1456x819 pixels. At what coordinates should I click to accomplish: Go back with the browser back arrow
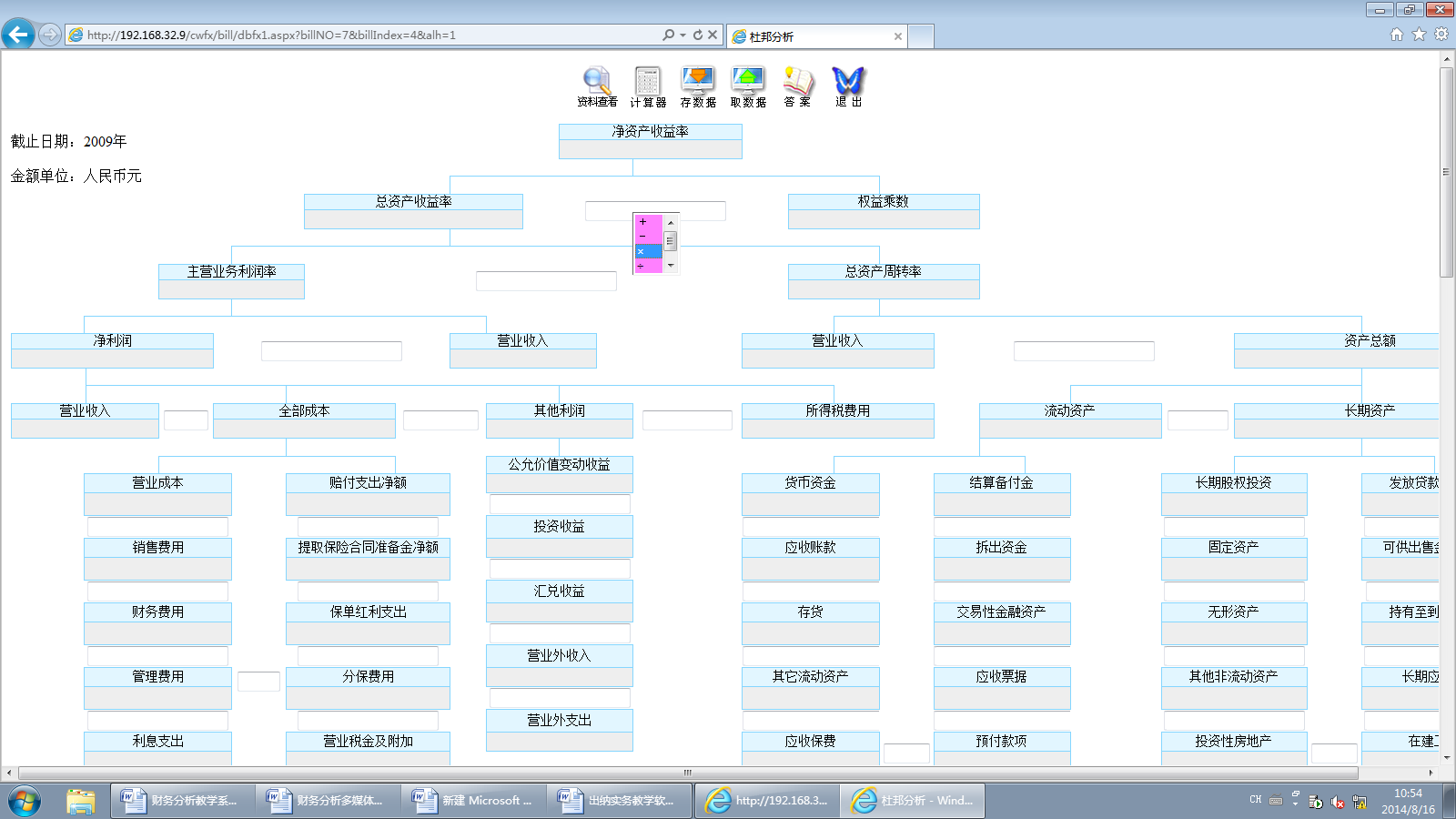pos(18,35)
